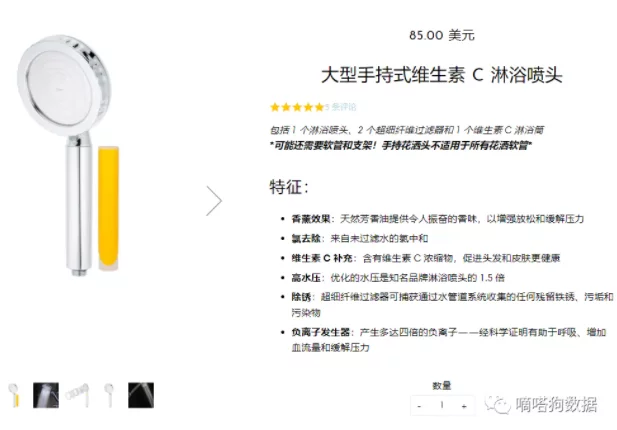
Task: Click the 香薰效果 feature bullet
Action: click(438, 219)
